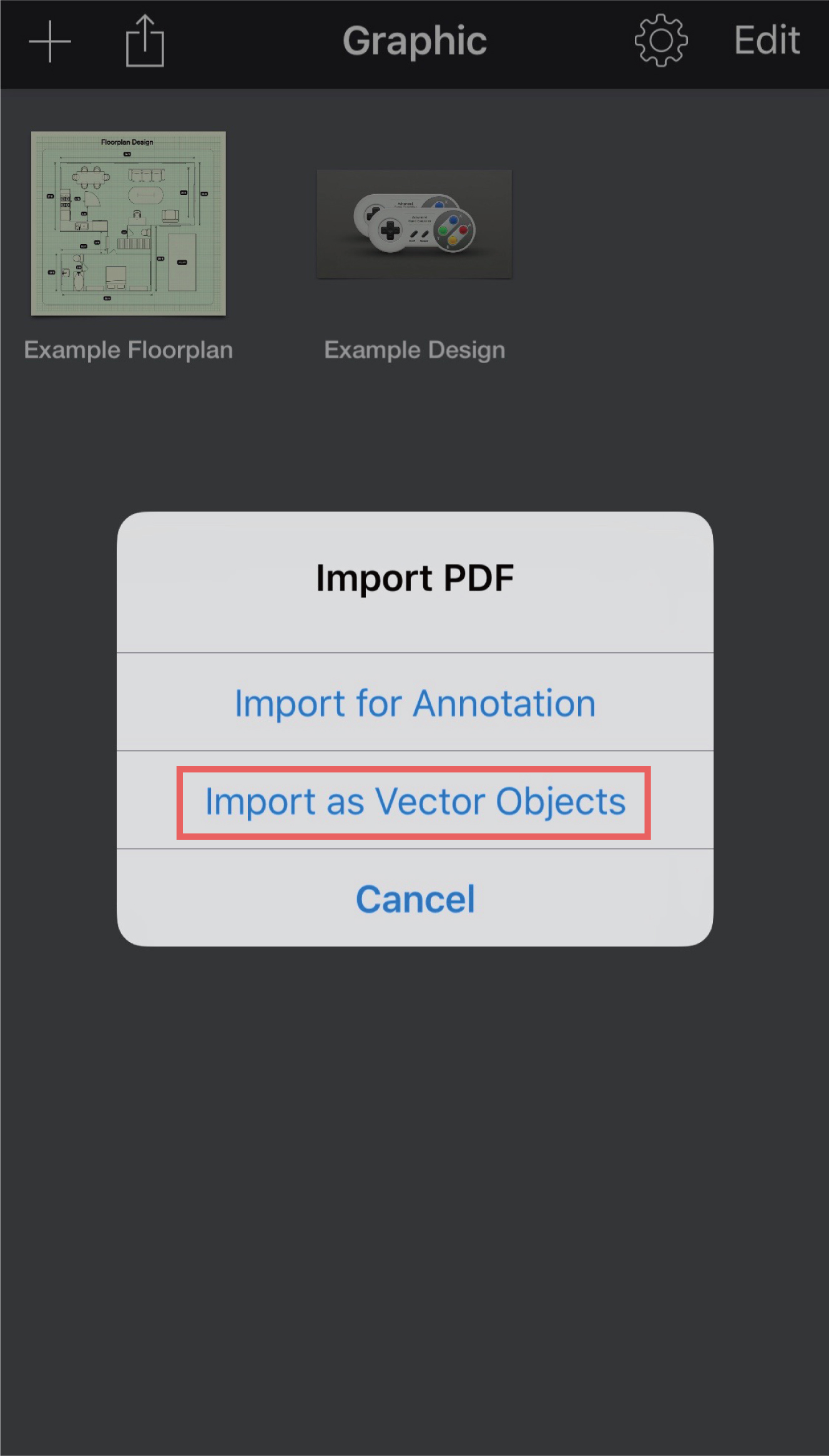
Task: Open the Example Floorplan thumbnail
Action: [x=129, y=224]
